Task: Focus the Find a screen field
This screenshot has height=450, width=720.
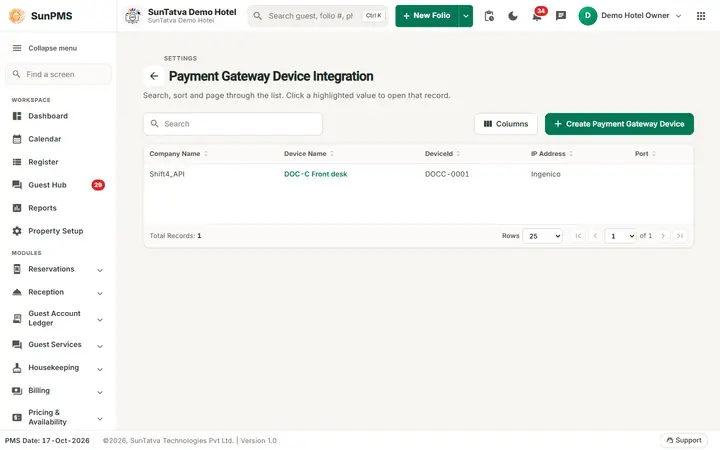Action: 58,74
